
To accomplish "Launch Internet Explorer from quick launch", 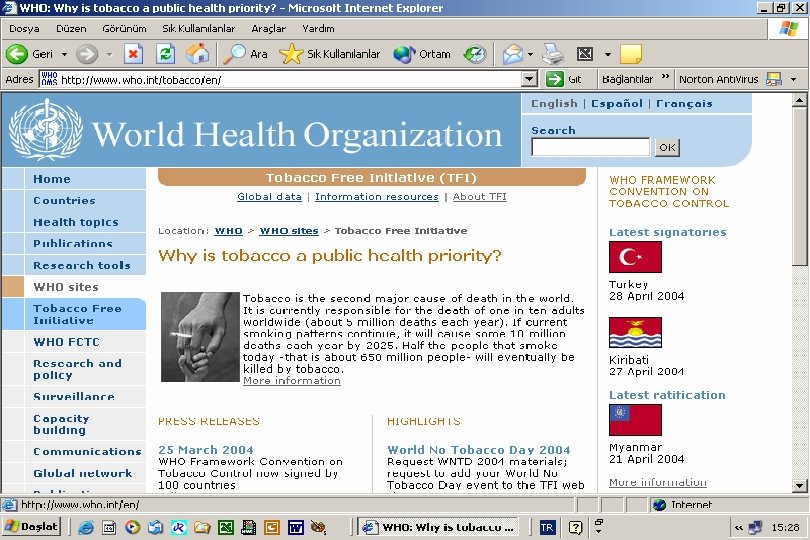I will (86, 528).
